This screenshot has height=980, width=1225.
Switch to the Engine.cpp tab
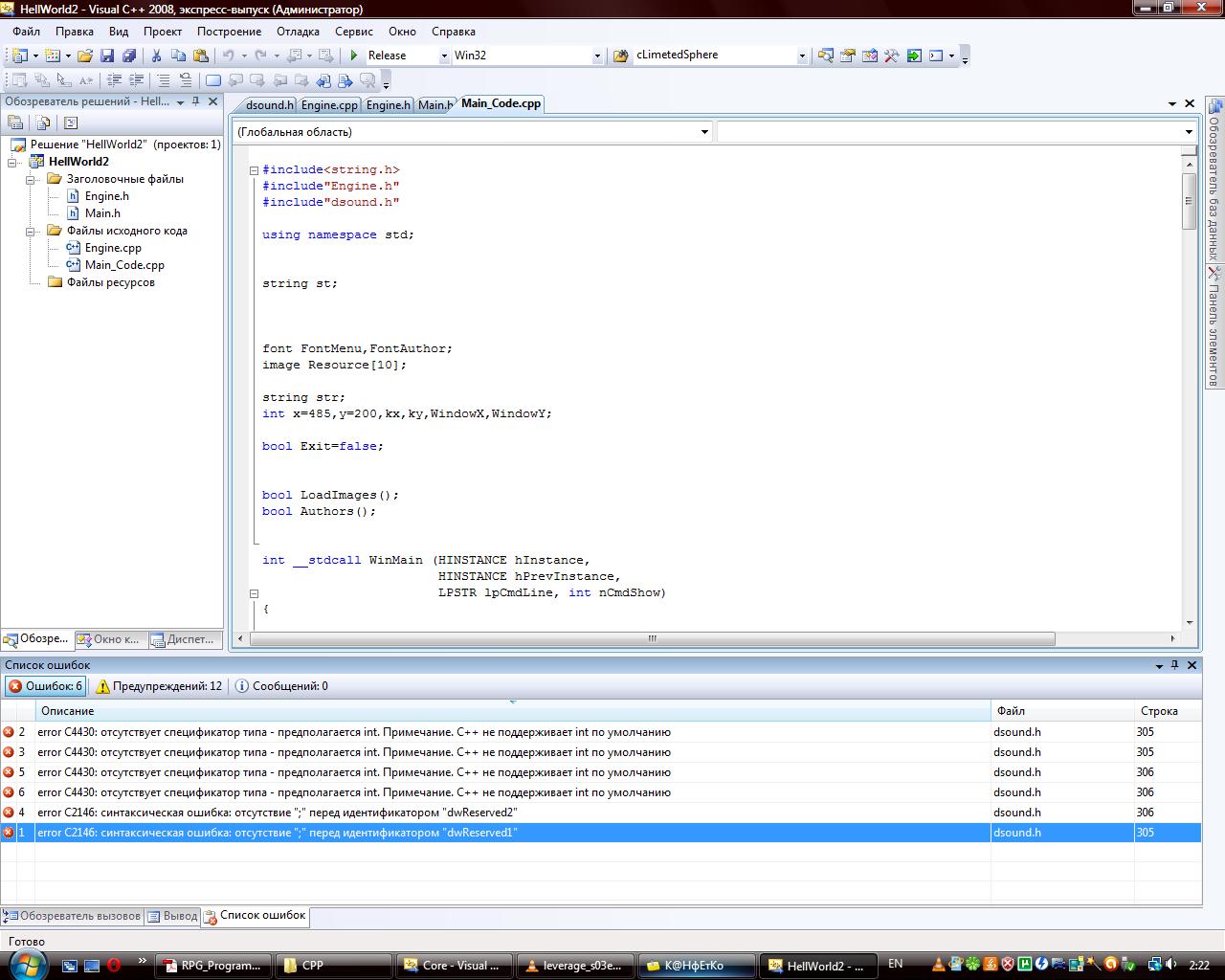pyautogui.click(x=329, y=105)
